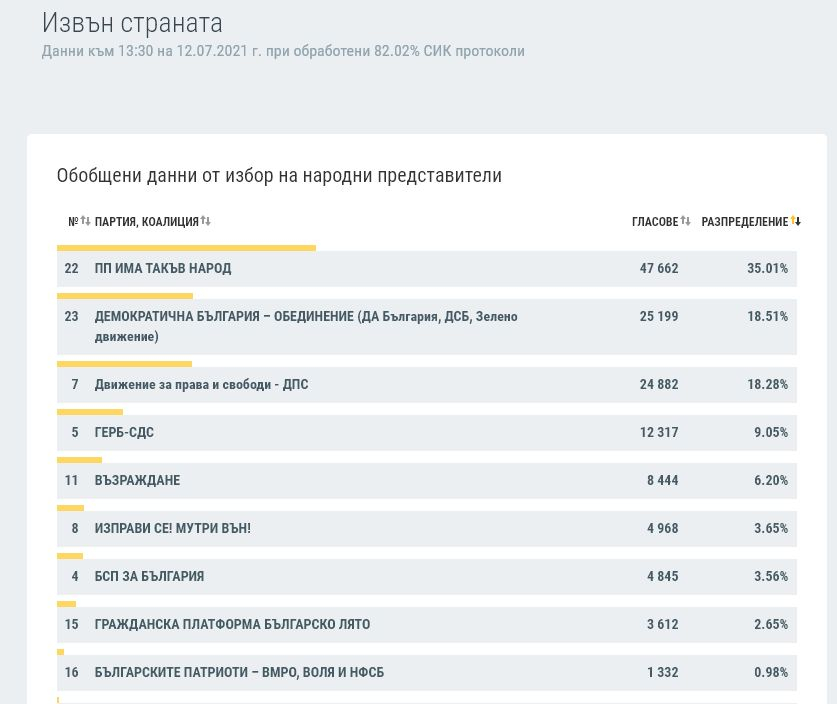837x704 pixels.
Task: Click votes value 4 845
Action: click(662, 577)
